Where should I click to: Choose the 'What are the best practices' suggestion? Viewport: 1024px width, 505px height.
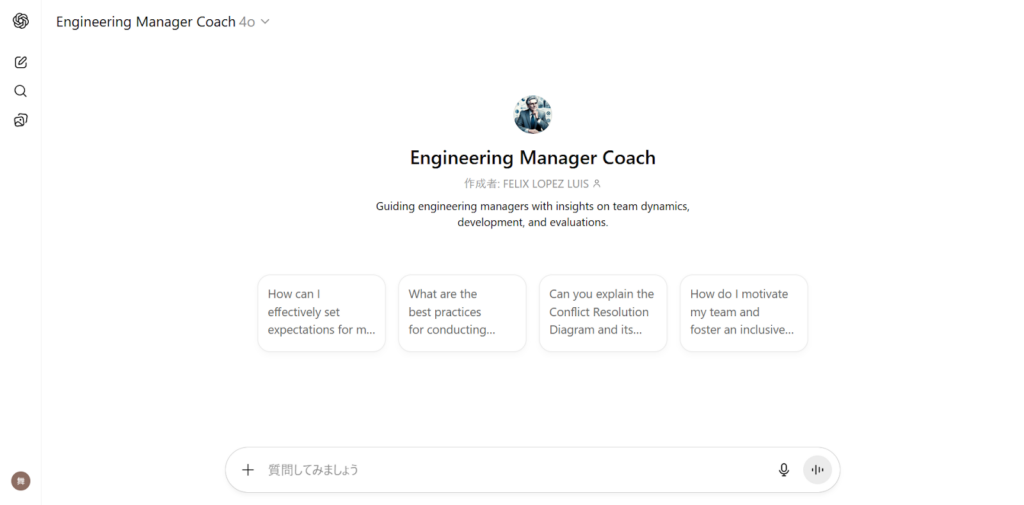coord(462,313)
